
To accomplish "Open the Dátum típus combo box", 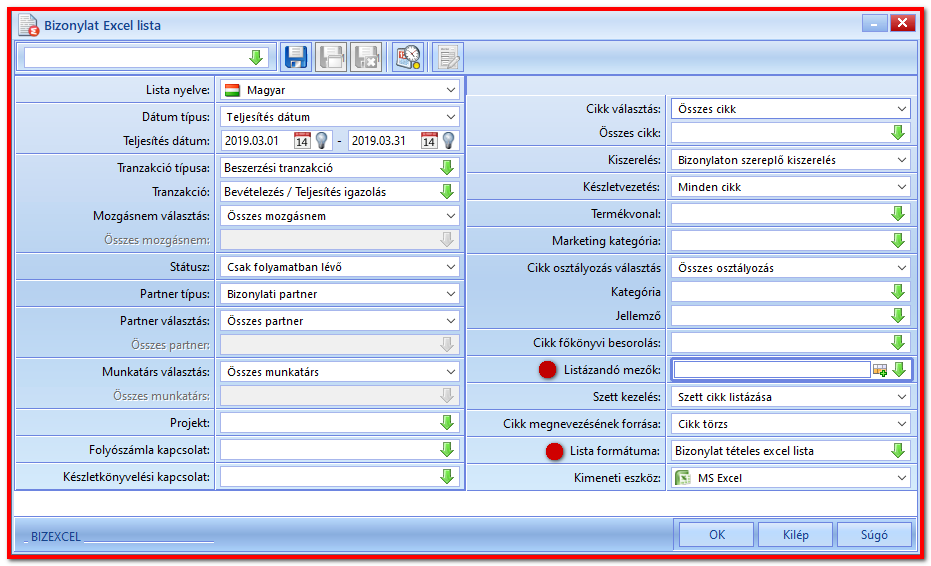I will (451, 117).
